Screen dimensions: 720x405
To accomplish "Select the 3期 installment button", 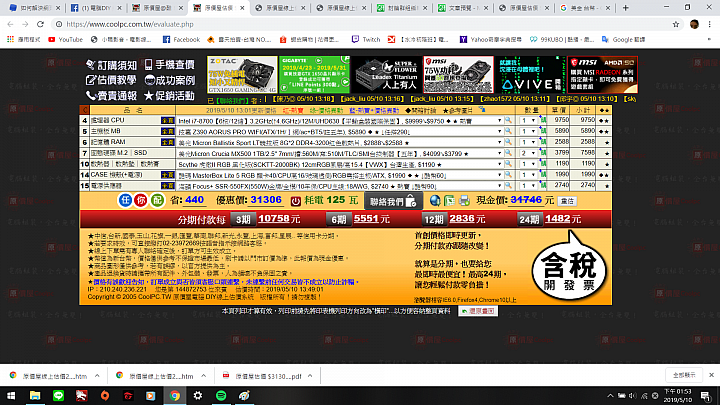I will 243,219.
